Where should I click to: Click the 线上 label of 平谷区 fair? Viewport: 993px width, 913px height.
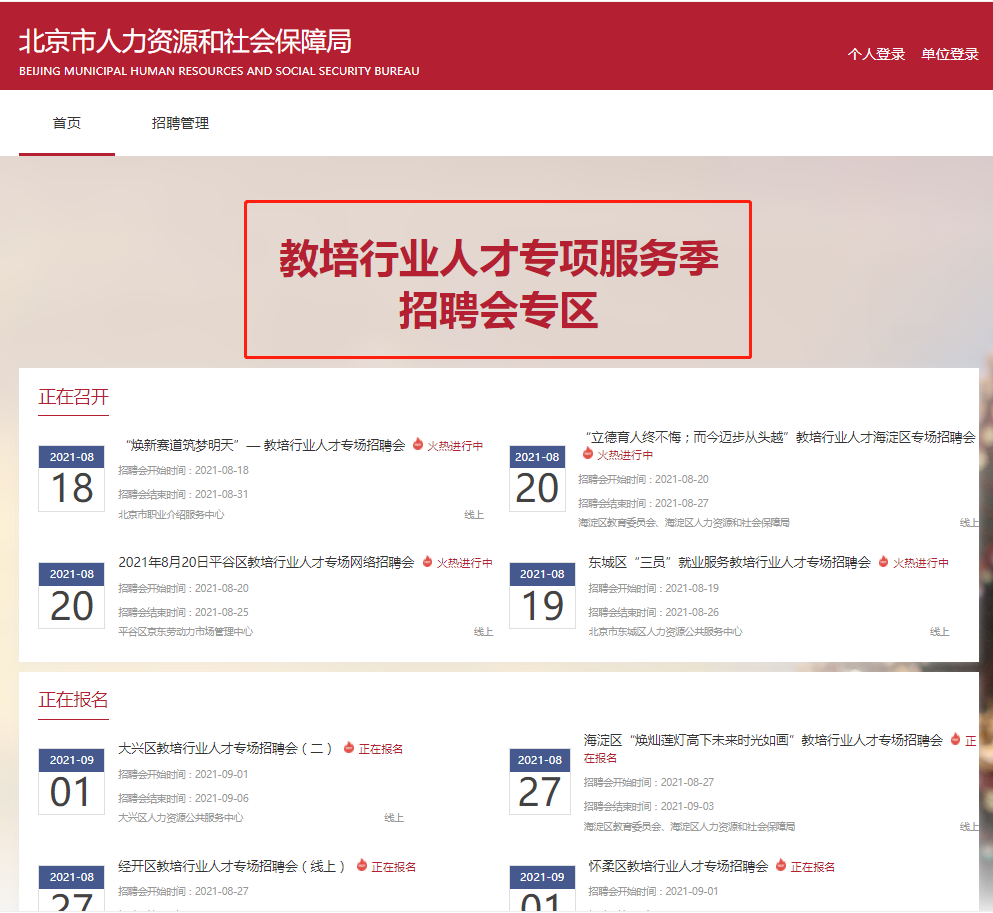(483, 631)
